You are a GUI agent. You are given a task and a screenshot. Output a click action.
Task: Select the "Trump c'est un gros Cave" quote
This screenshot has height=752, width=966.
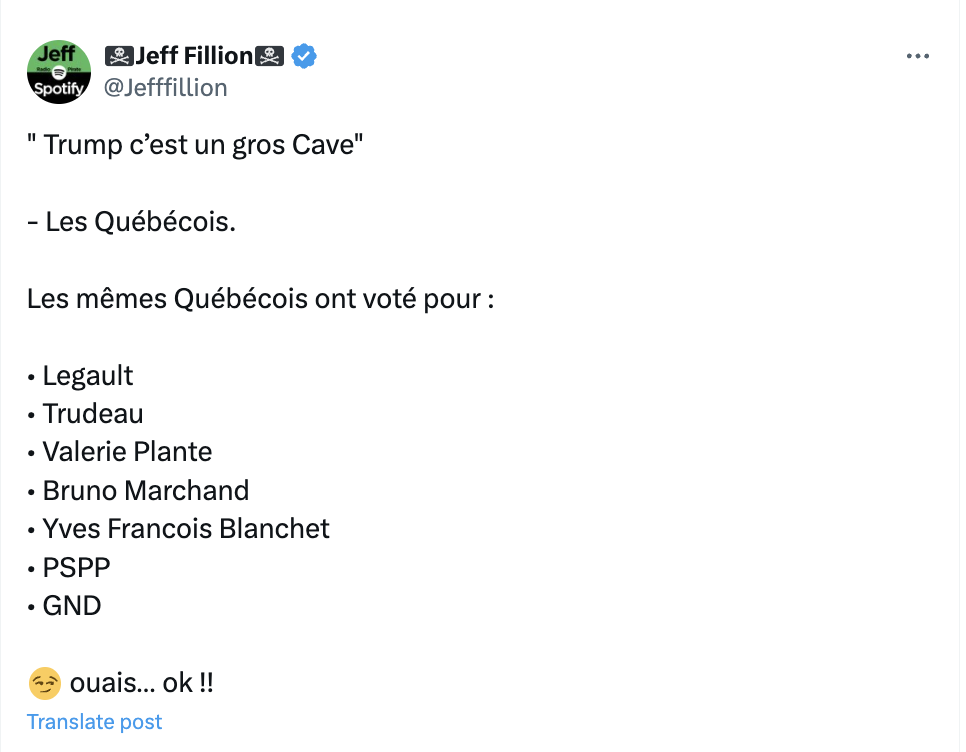195,145
